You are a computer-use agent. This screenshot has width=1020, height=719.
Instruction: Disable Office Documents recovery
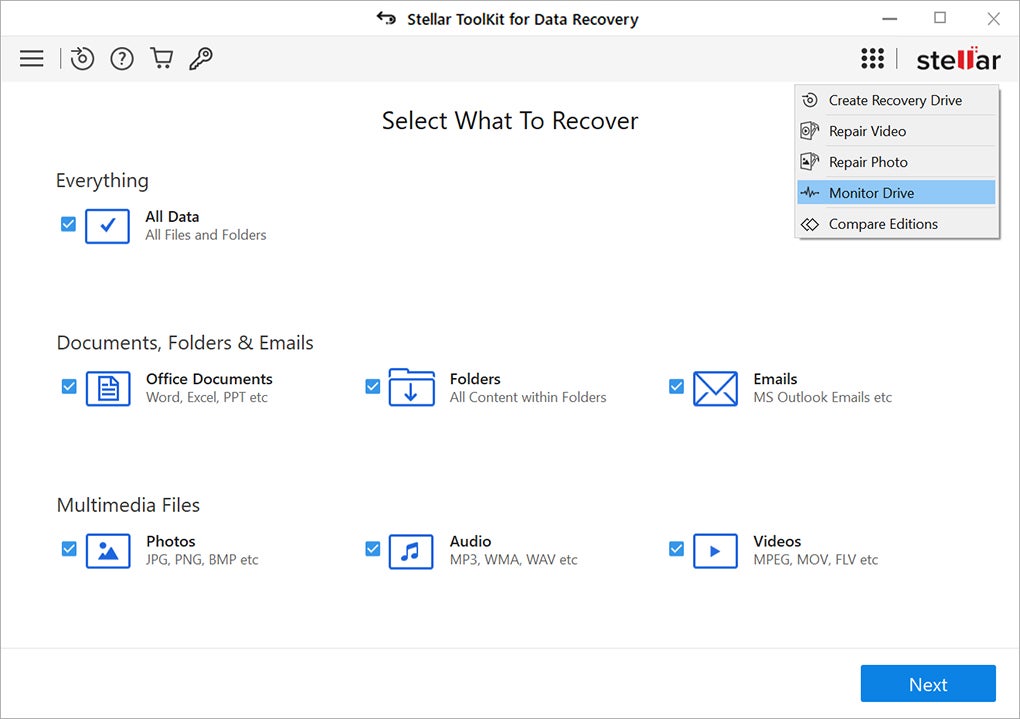(68, 386)
